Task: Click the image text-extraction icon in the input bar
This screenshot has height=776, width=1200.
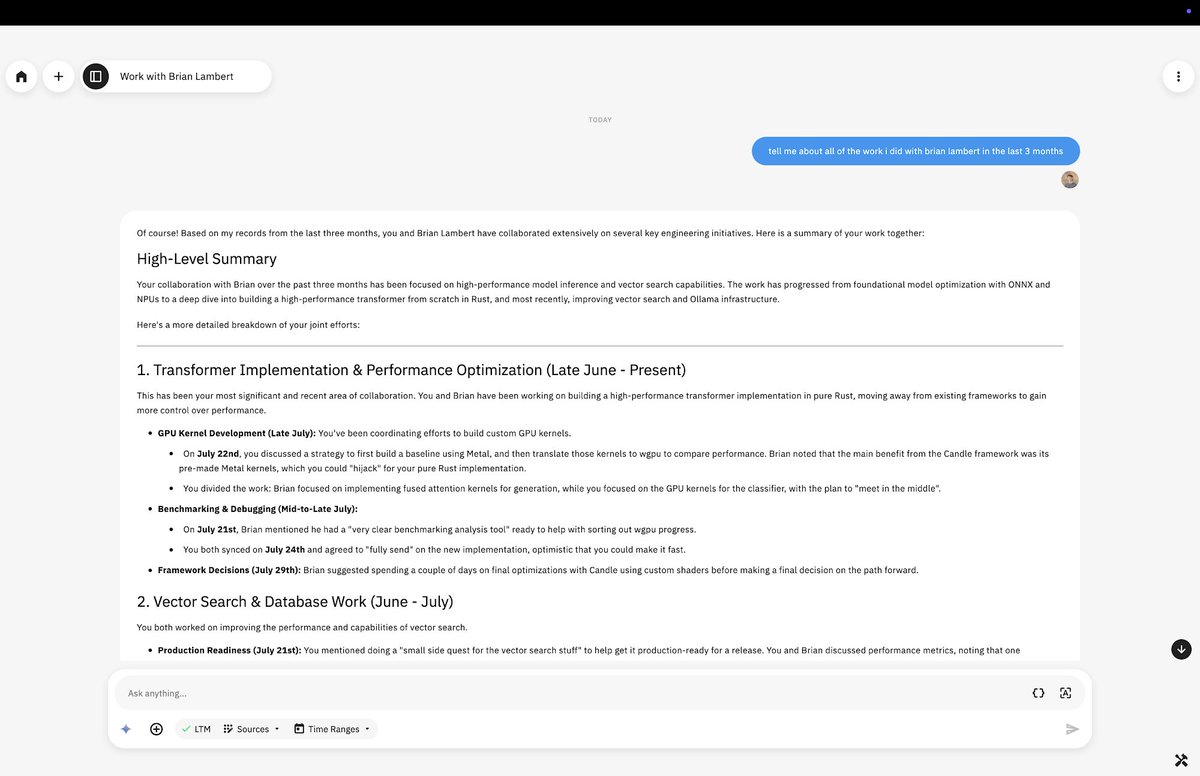Action: coord(1065,693)
